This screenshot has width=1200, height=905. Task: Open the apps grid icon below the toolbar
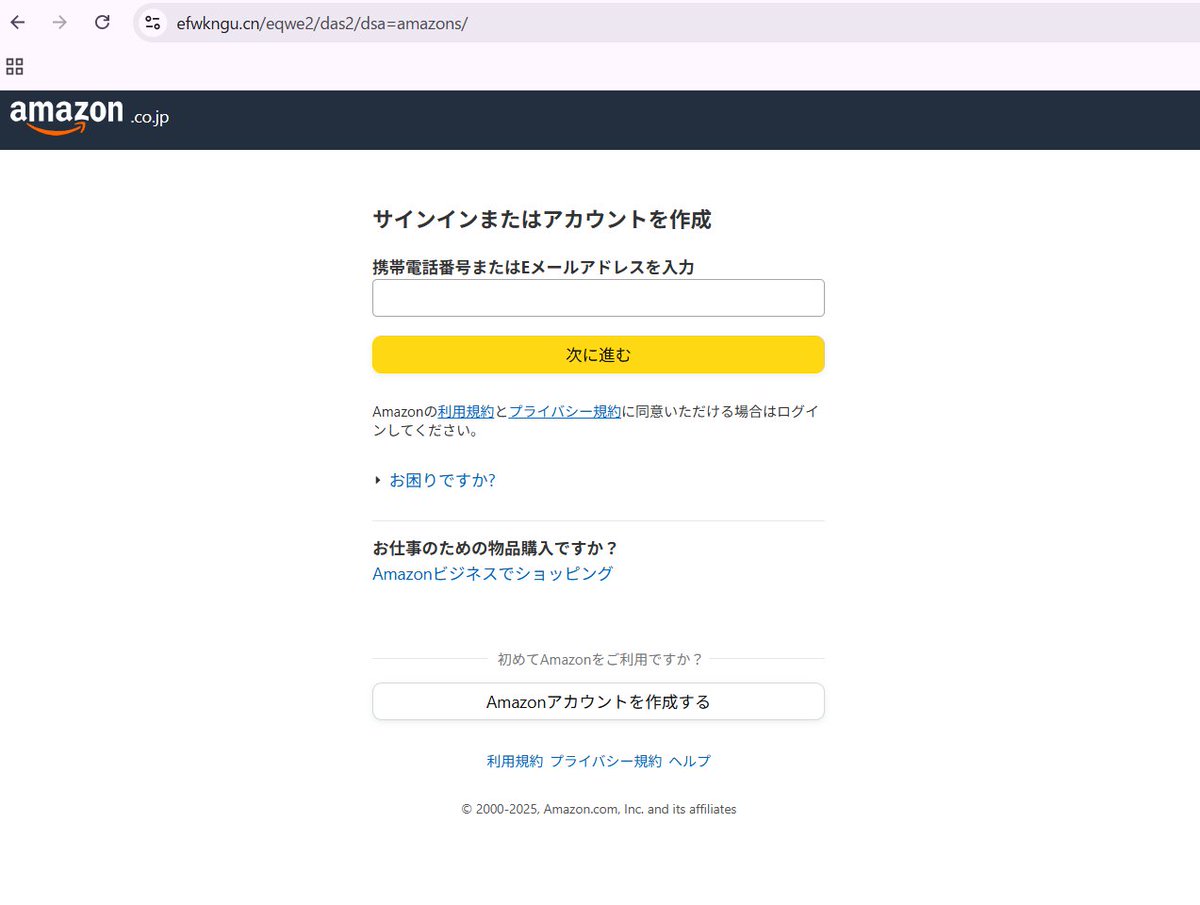tap(14, 66)
